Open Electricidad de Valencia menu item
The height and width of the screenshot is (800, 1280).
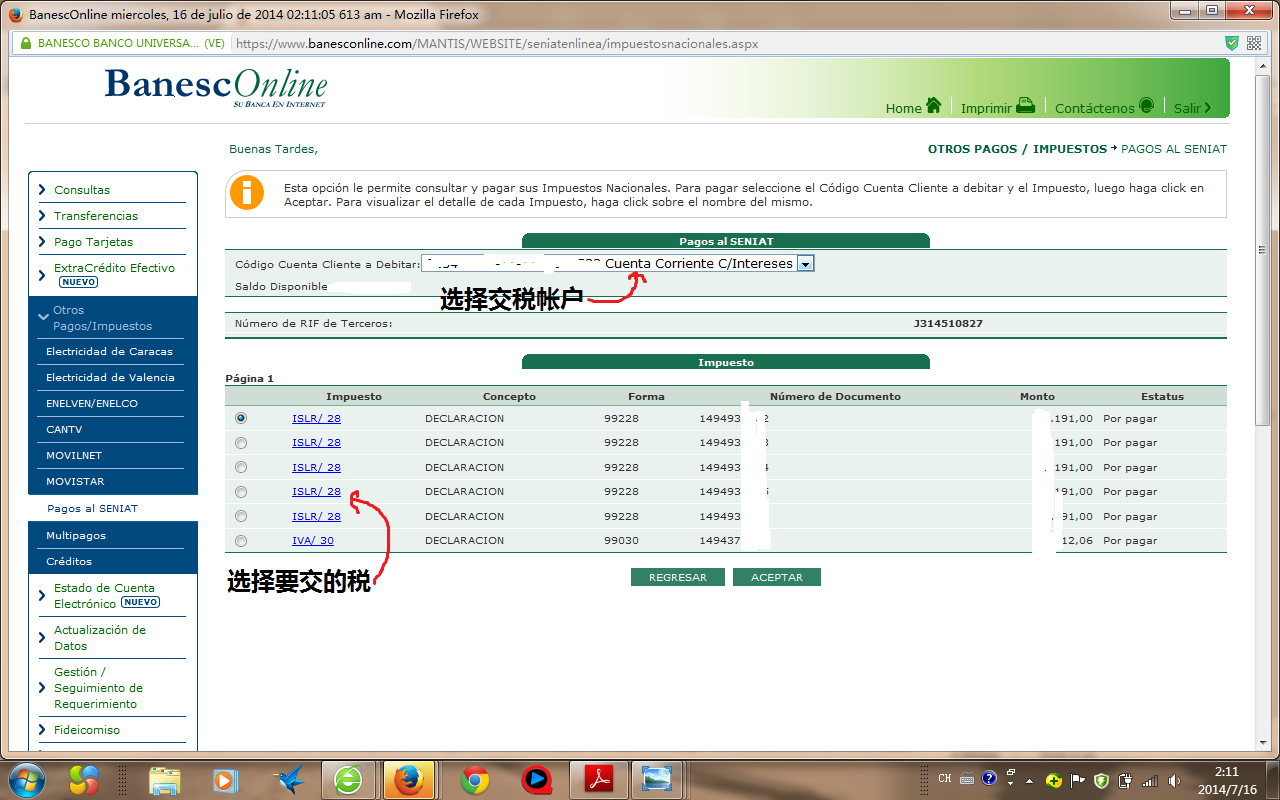tap(110, 378)
